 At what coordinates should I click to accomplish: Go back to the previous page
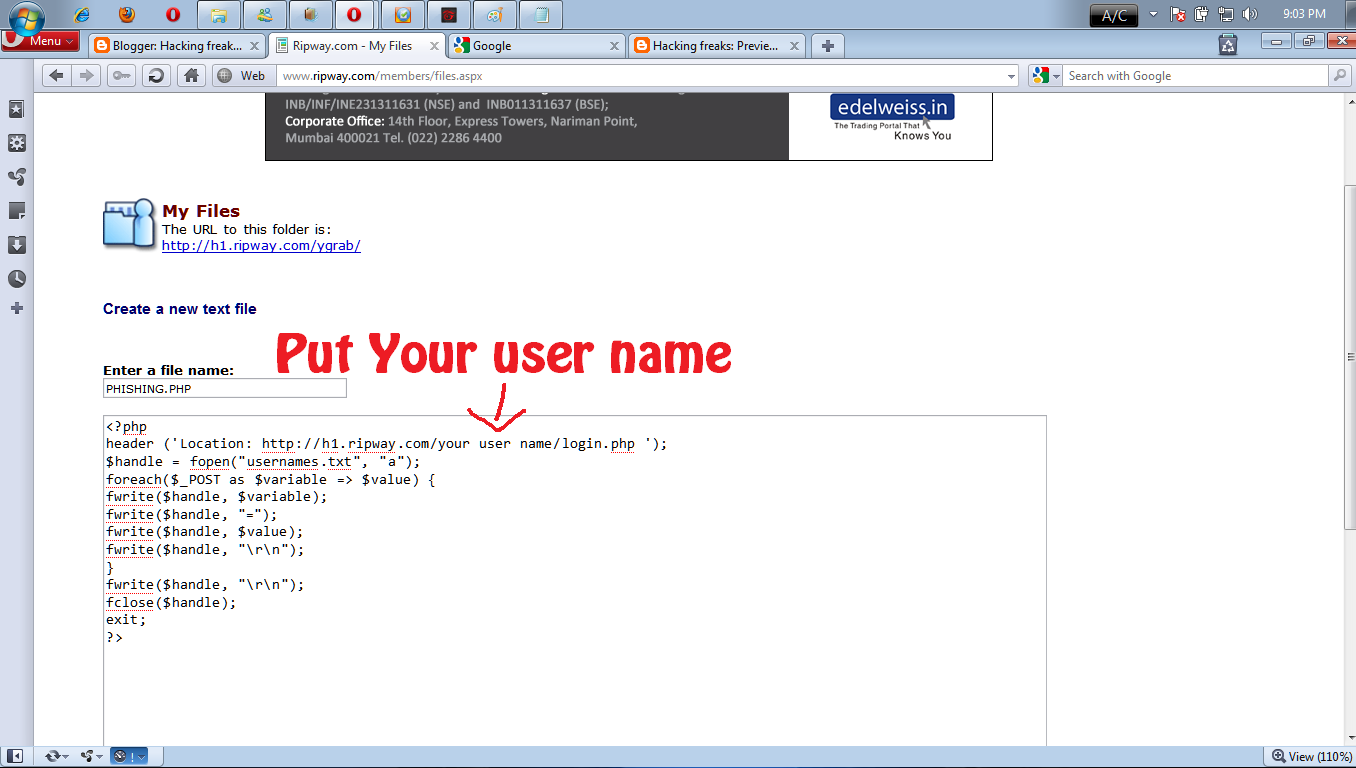point(57,76)
